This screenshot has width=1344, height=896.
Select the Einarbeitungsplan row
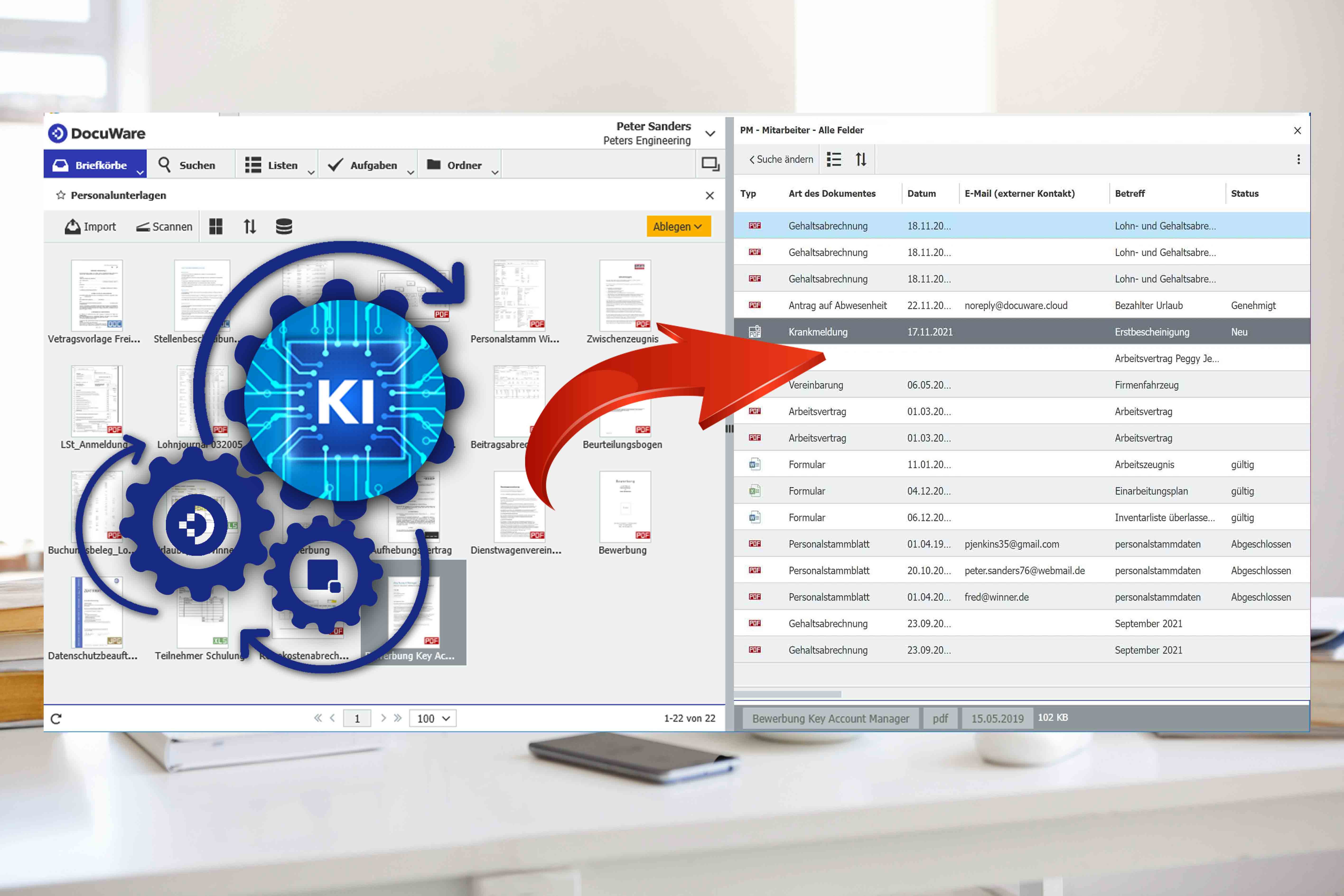tap(1022, 491)
